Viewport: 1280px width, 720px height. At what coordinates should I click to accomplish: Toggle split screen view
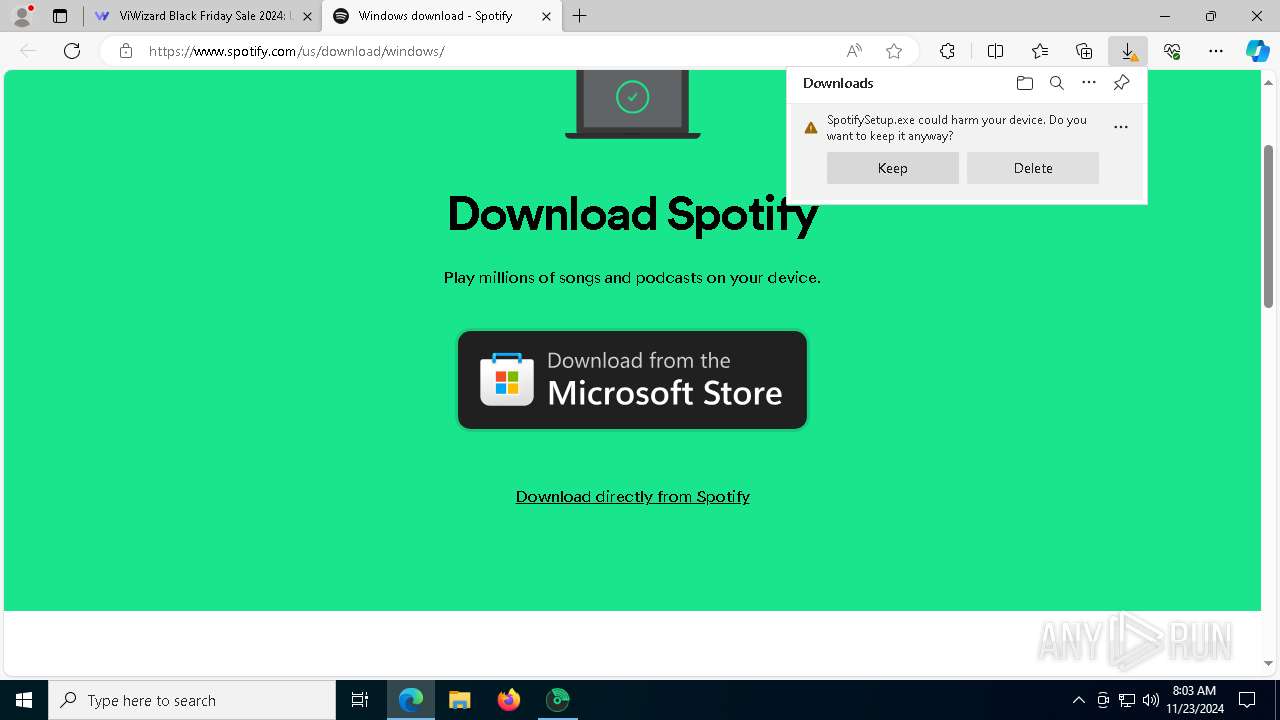click(995, 51)
